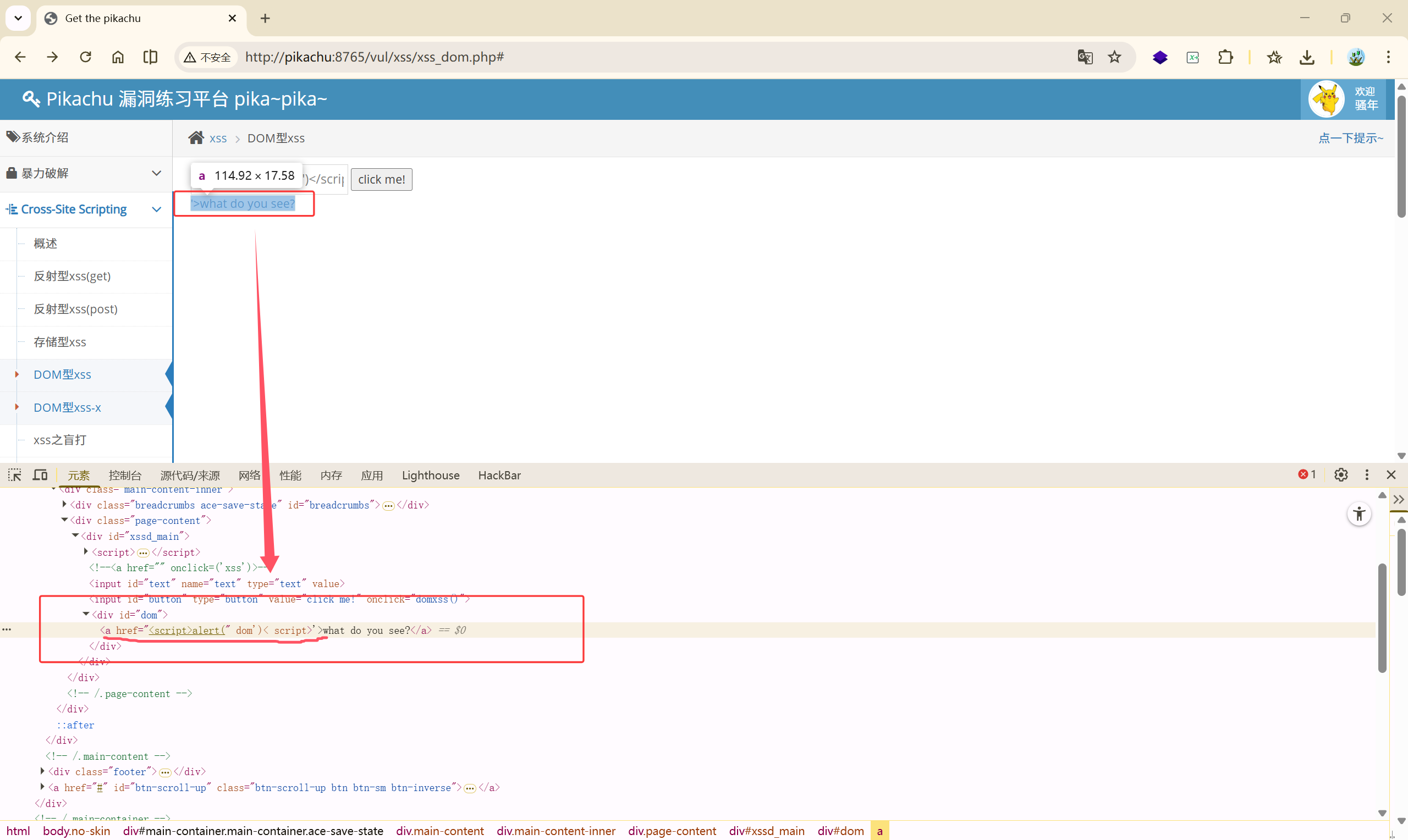Switch to the 控制台 console tab

click(x=124, y=475)
